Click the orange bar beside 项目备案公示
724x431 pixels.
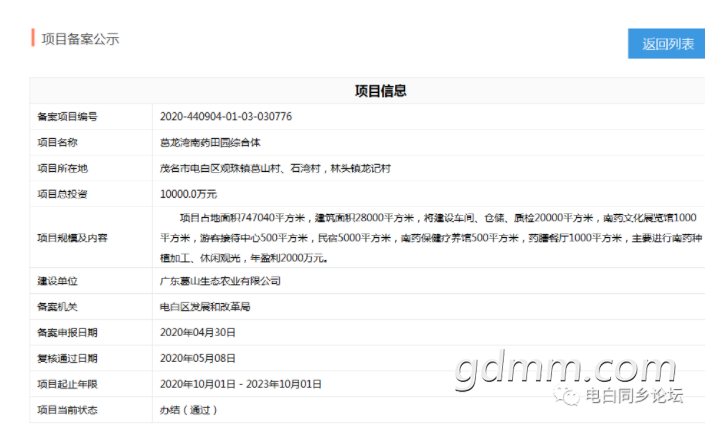[x=33, y=38]
